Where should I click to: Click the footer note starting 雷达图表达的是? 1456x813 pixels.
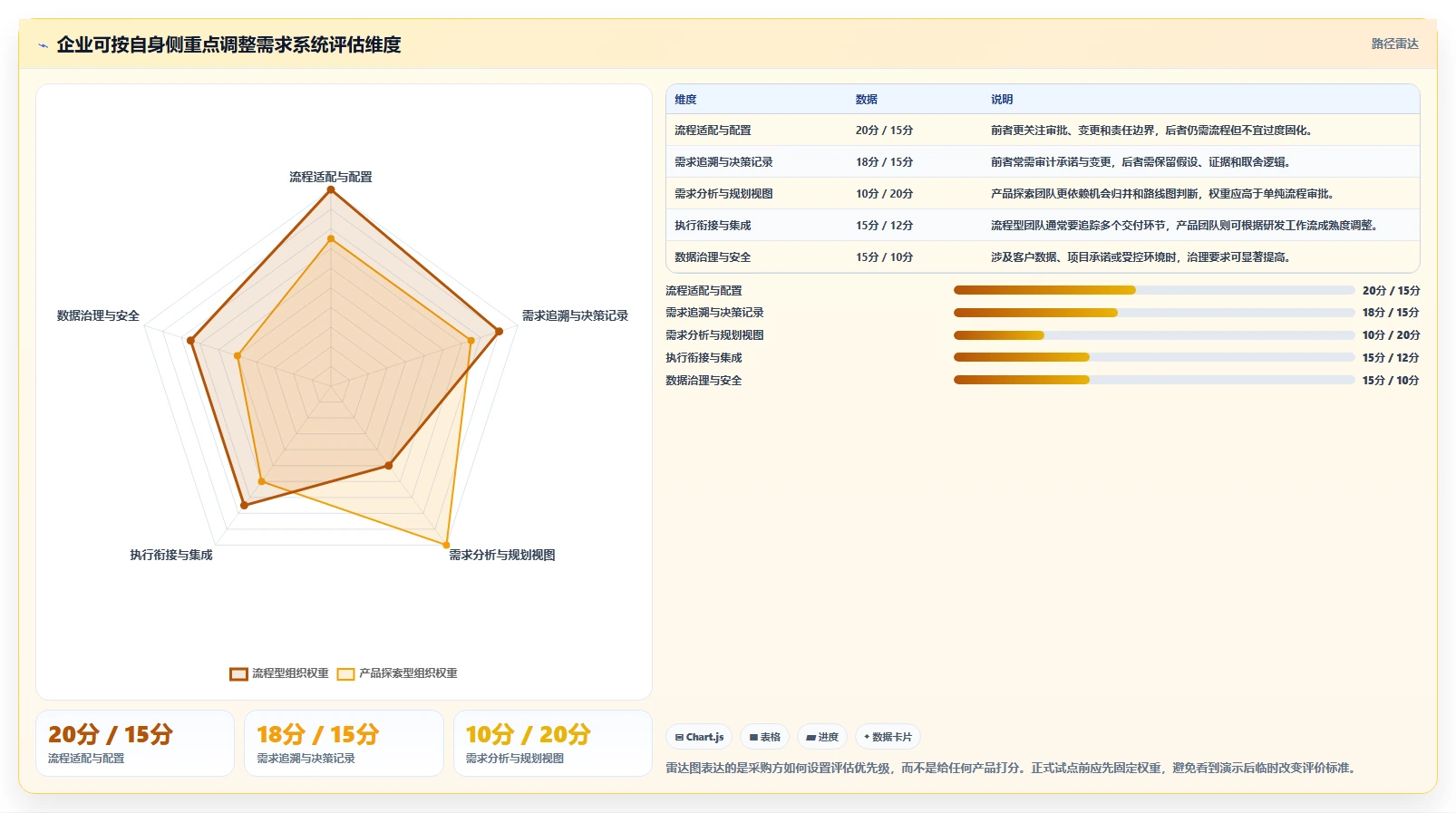coord(1013,768)
